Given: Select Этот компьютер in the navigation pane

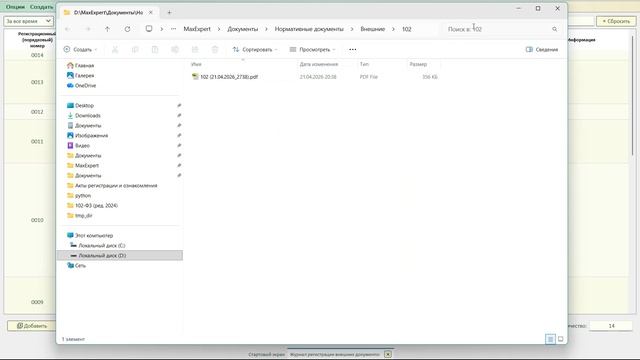Looking at the screenshot, I should click(x=93, y=236).
